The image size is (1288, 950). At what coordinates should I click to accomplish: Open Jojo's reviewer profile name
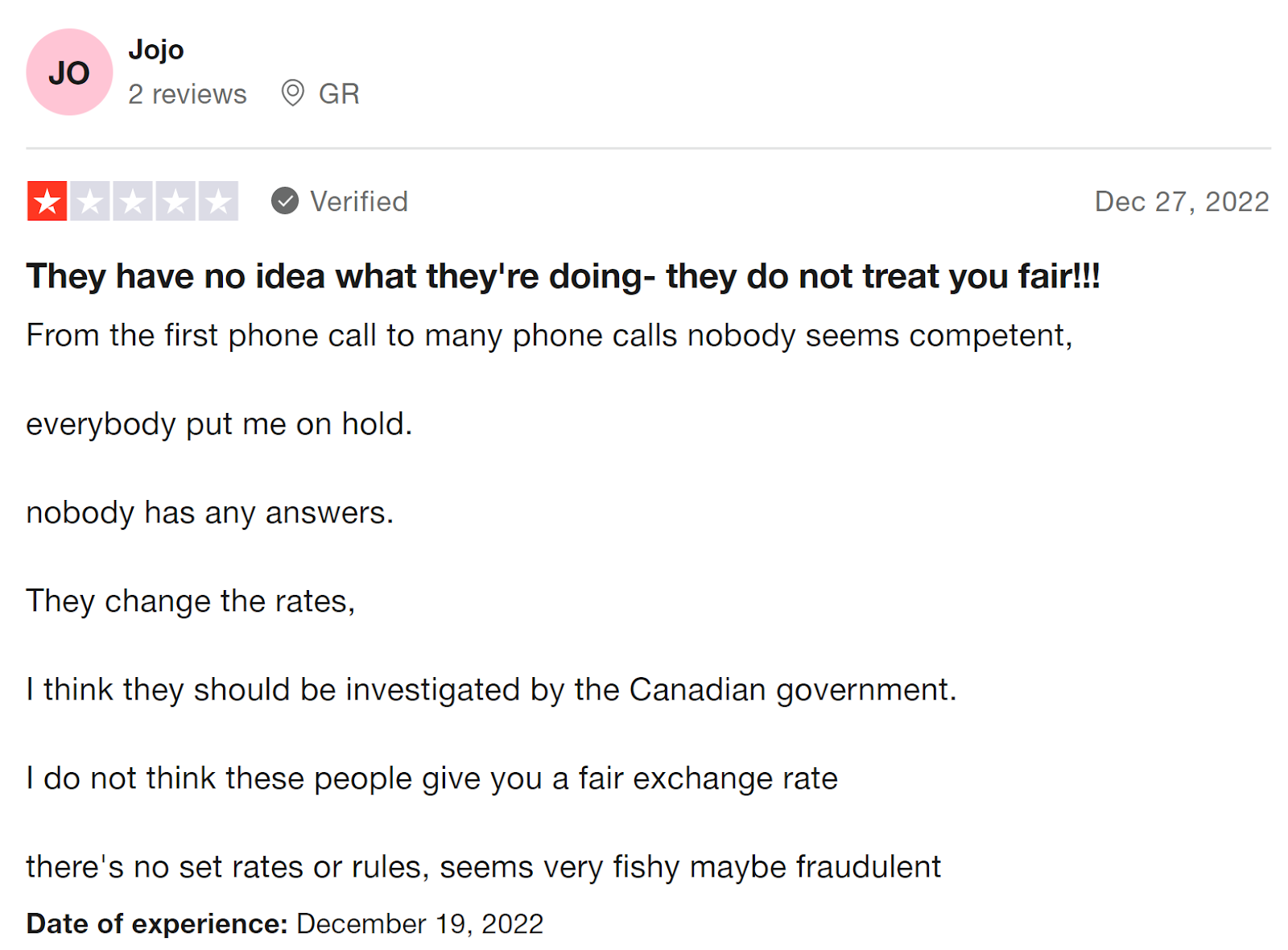(x=156, y=50)
